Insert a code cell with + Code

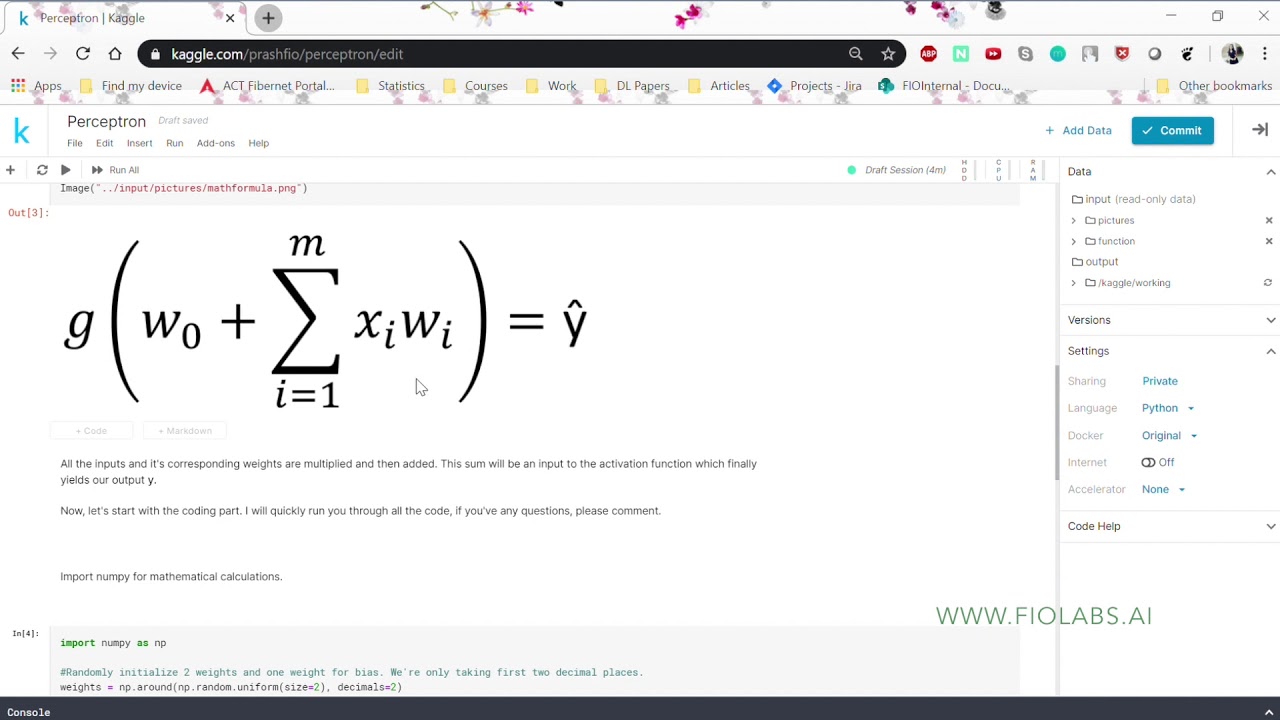[91, 431]
